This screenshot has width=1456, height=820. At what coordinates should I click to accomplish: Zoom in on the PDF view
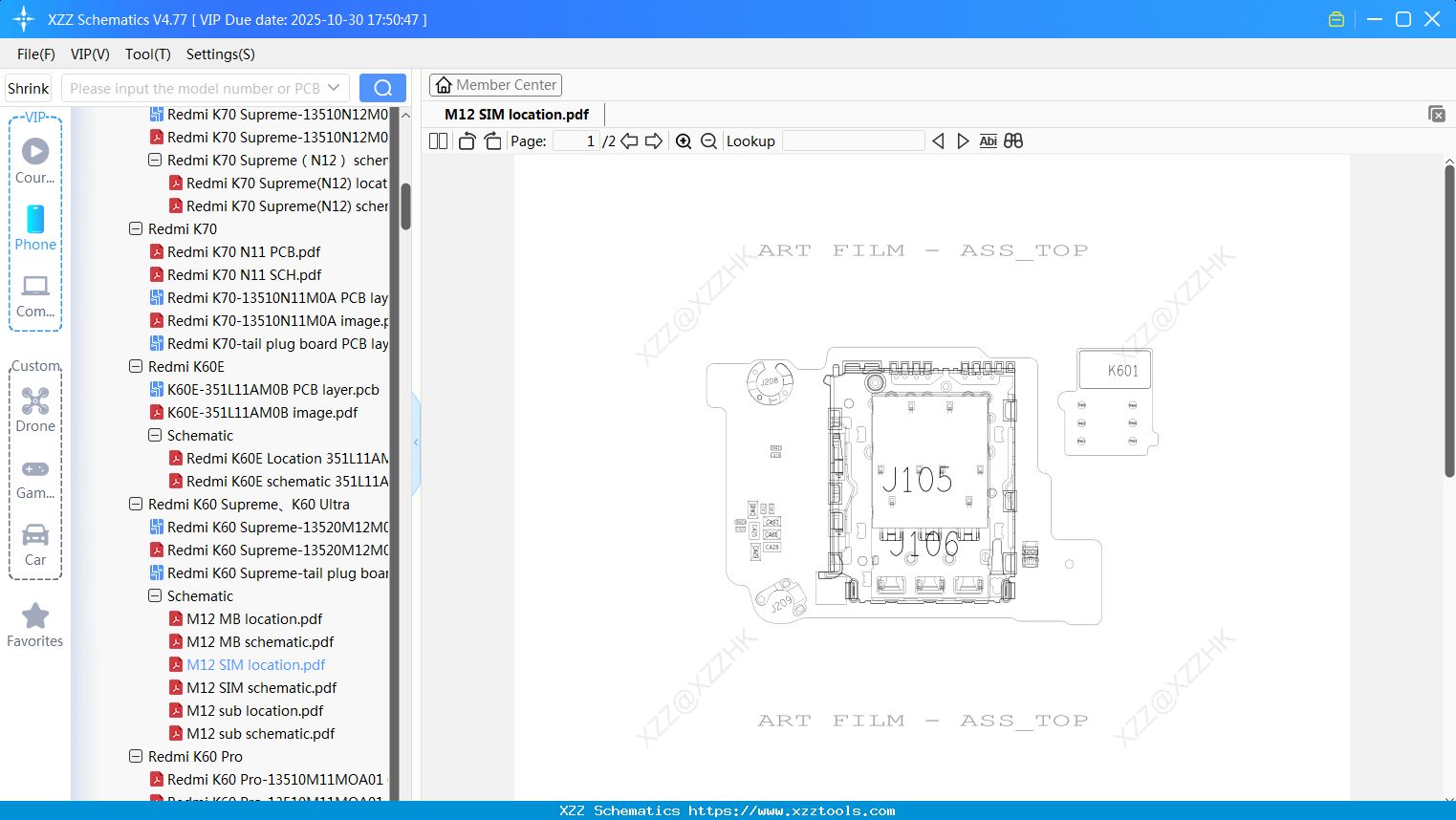[x=684, y=140]
